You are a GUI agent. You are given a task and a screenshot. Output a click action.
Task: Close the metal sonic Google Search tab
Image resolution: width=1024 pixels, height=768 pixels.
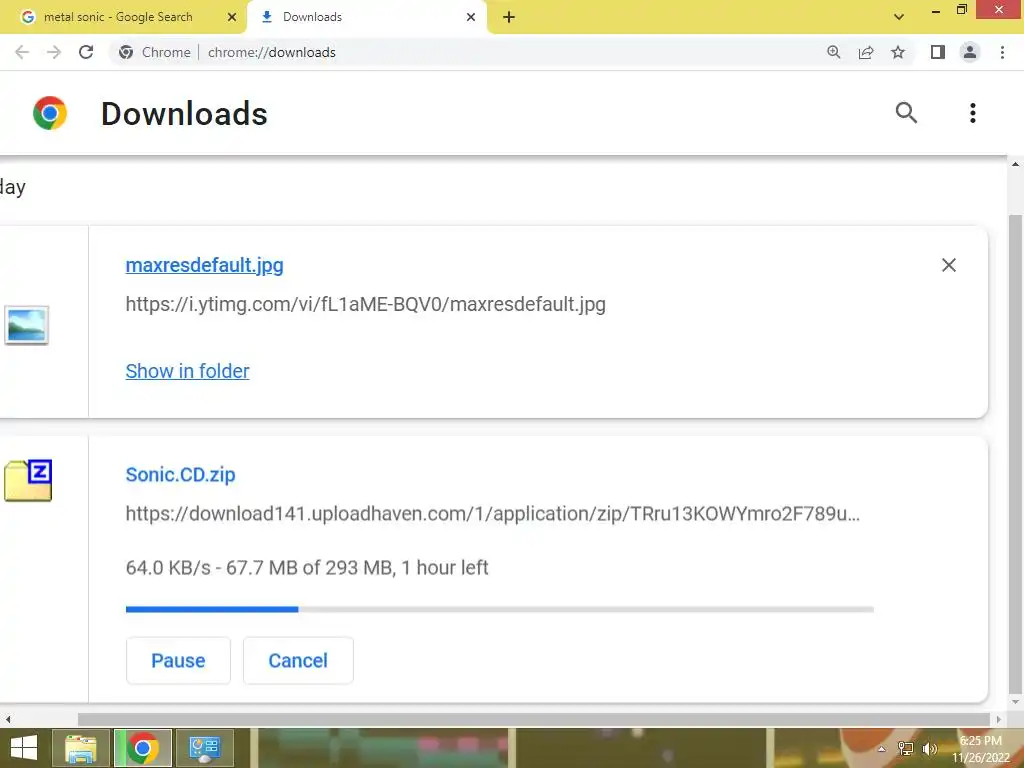[x=231, y=17]
